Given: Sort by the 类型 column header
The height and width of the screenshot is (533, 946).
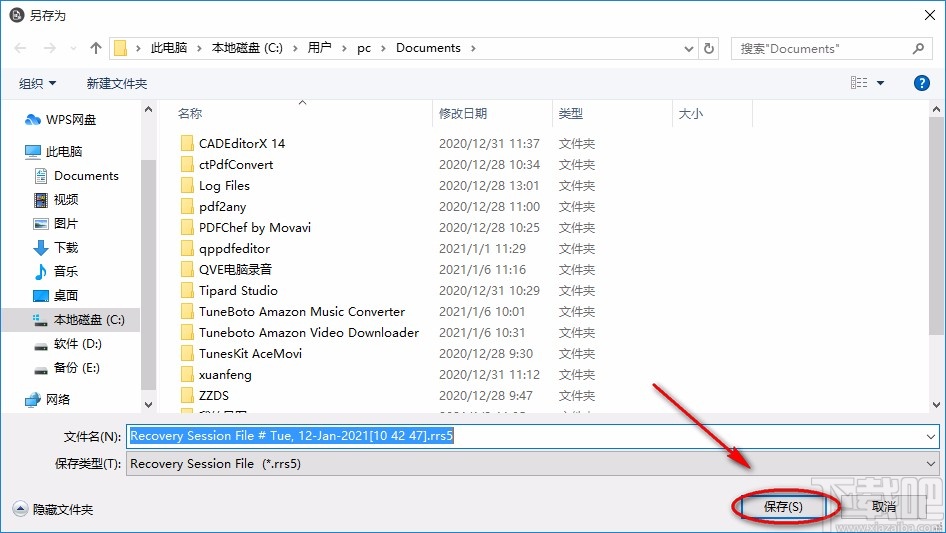Looking at the screenshot, I should (x=571, y=113).
